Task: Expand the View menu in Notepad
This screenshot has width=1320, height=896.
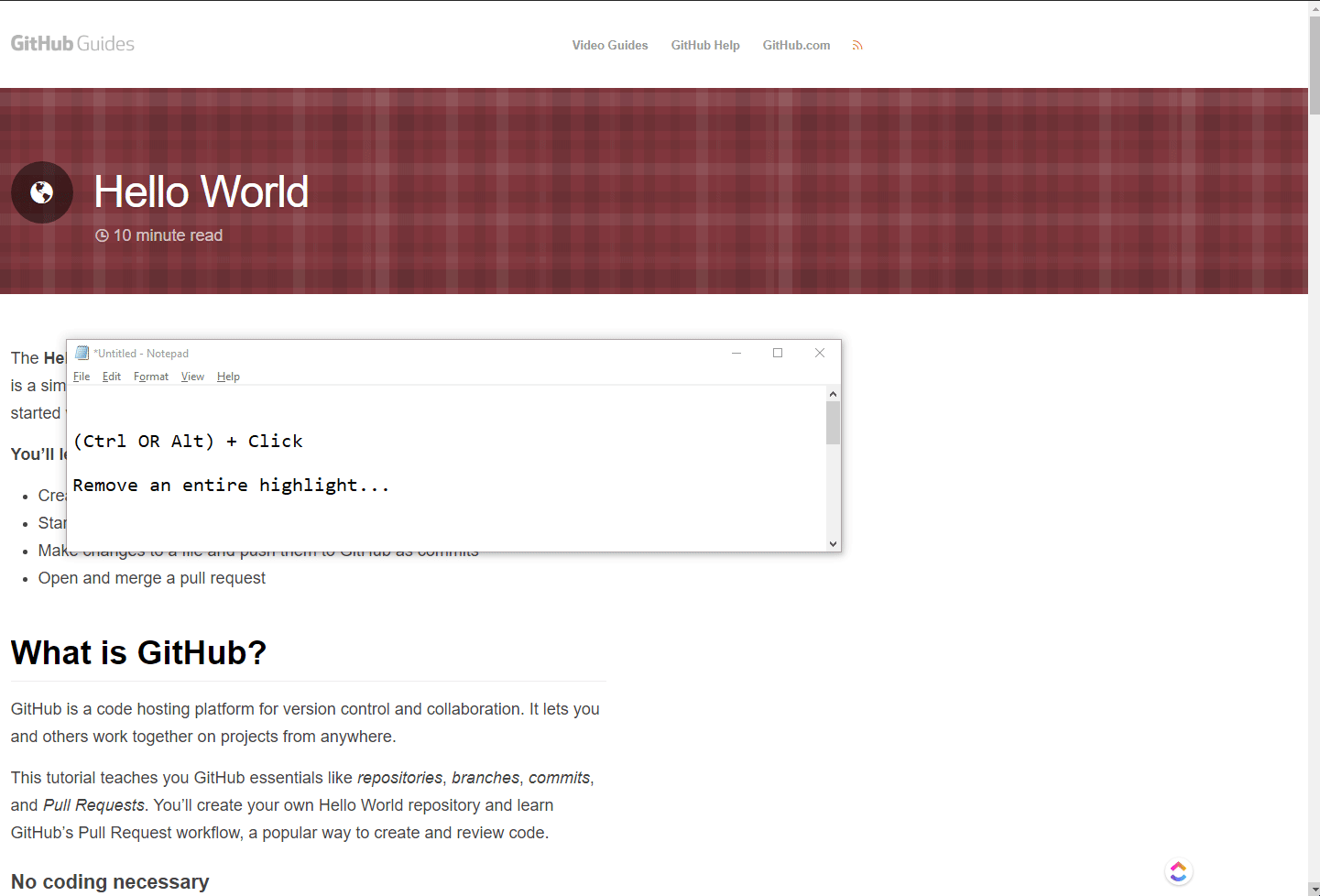Action: click(192, 377)
